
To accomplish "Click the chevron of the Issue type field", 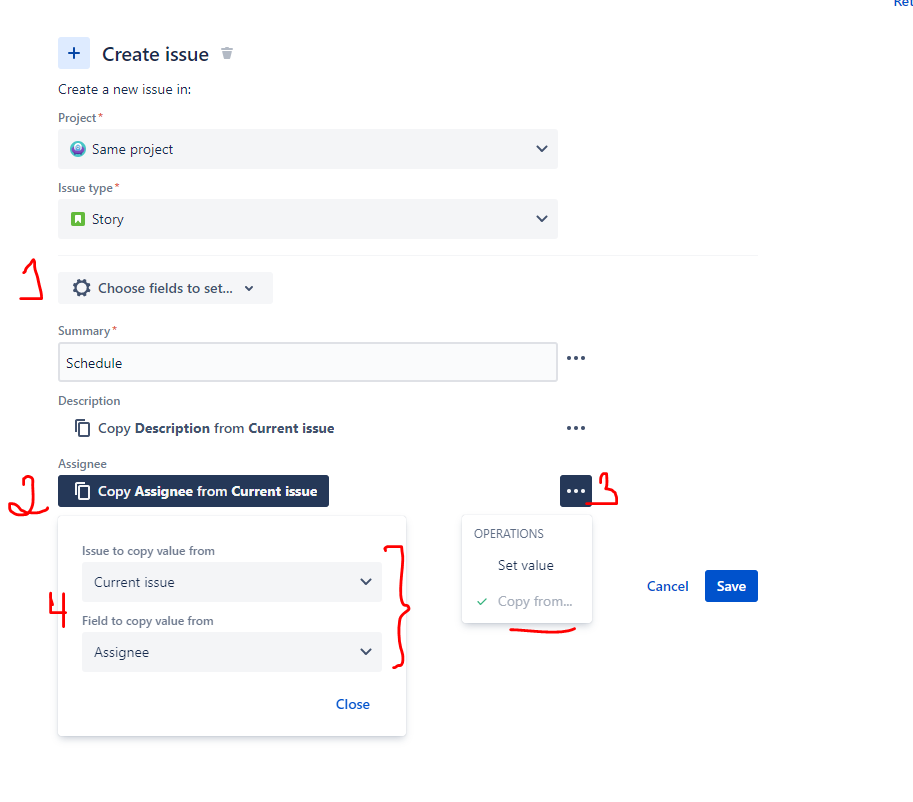I will coord(542,219).
